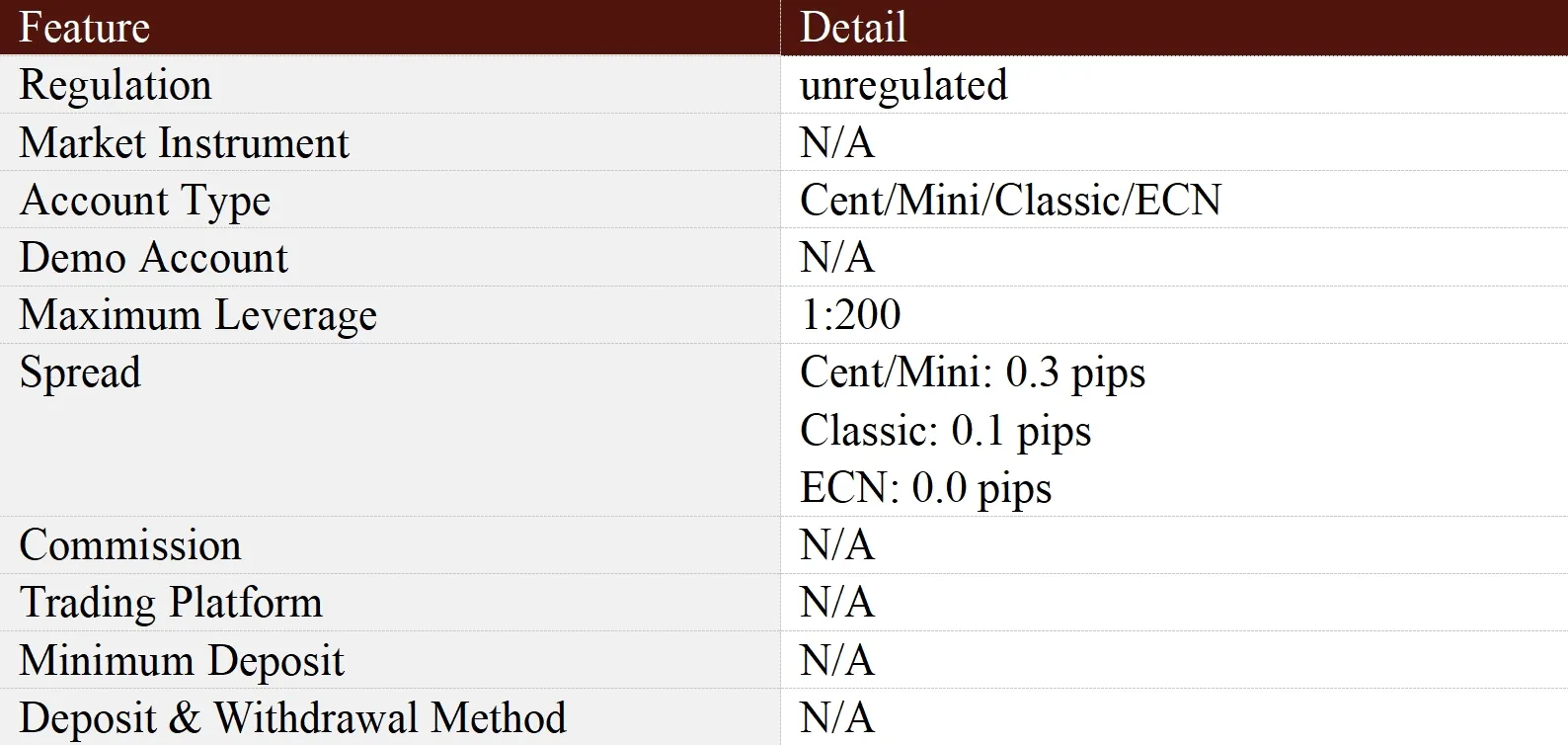Click the Detail column header
This screenshot has height=745, width=1568.
point(853,27)
